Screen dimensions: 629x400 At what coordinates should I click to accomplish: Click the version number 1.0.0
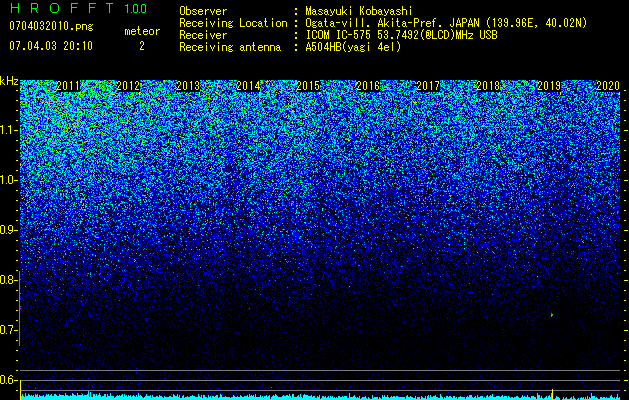(x=136, y=9)
